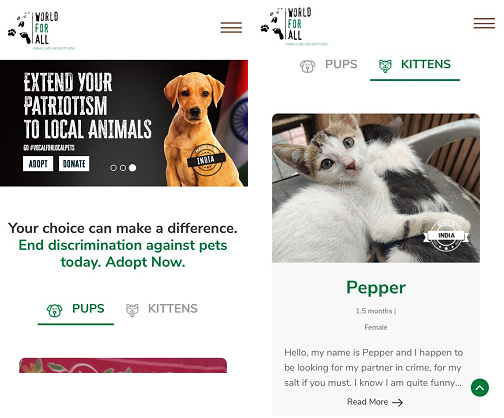This screenshot has width=504, height=418.
Task: Open Pepper the kitten's photo
Action: pyautogui.click(x=376, y=188)
